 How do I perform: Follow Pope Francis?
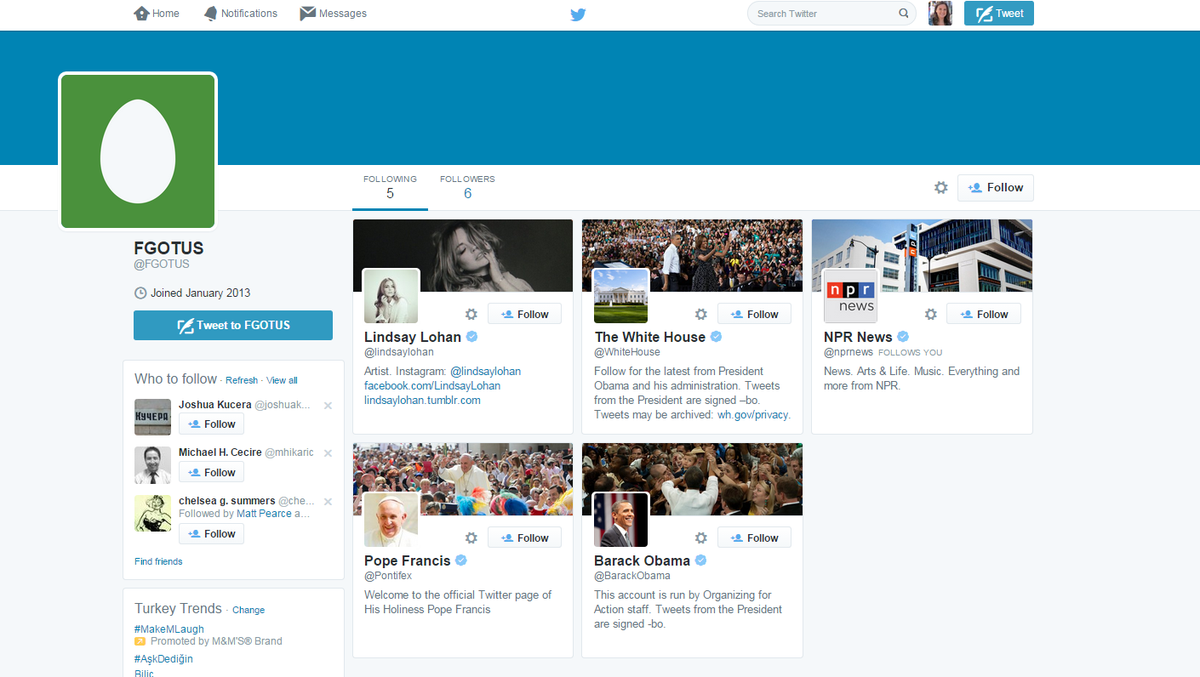point(525,538)
